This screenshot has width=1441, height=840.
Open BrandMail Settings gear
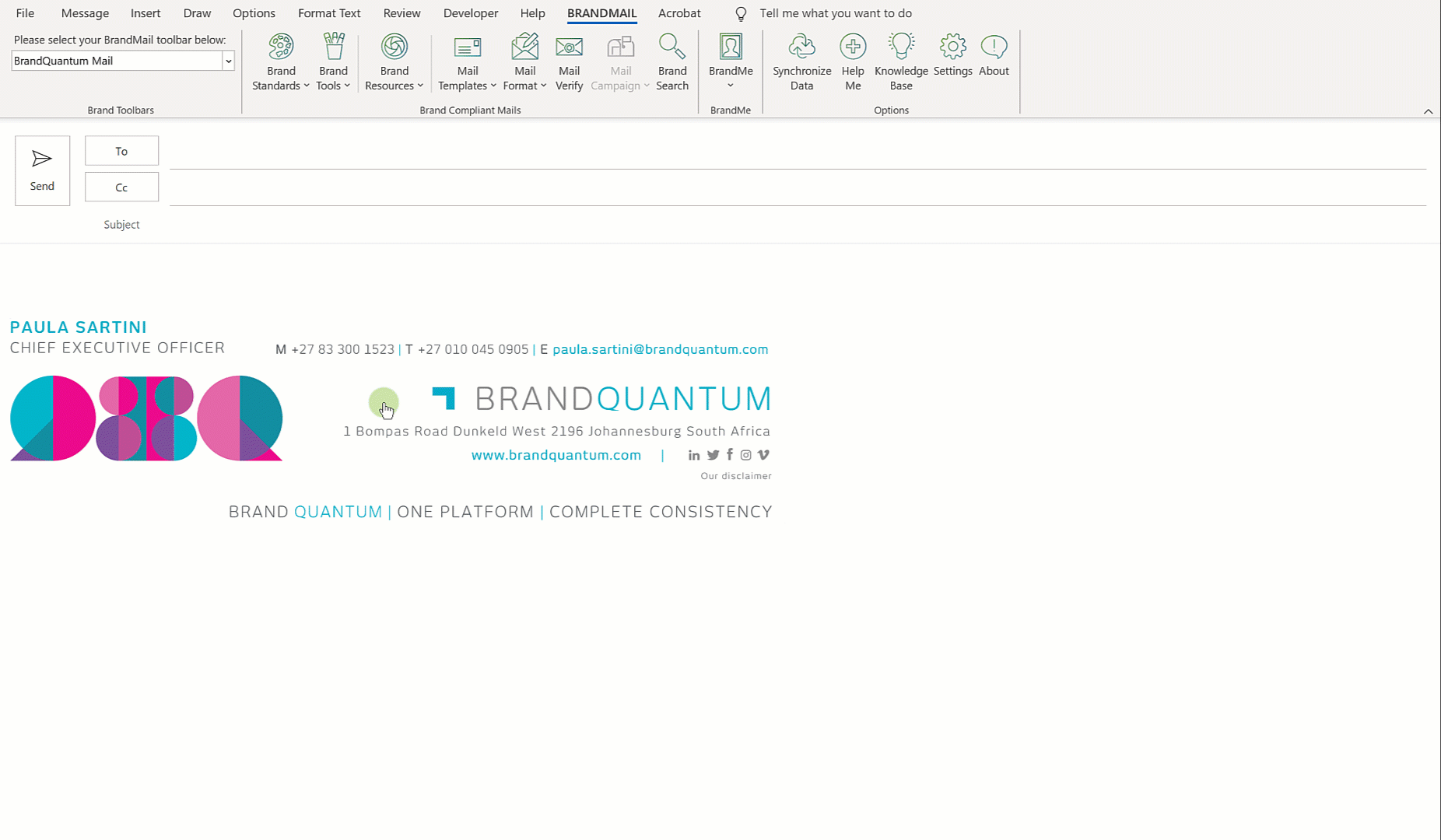[952, 55]
